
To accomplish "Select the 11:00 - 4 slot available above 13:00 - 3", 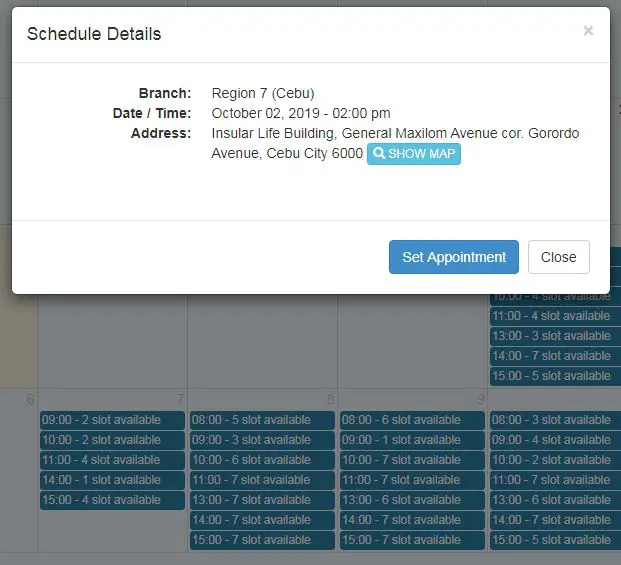I will pyautogui.click(x=555, y=316).
